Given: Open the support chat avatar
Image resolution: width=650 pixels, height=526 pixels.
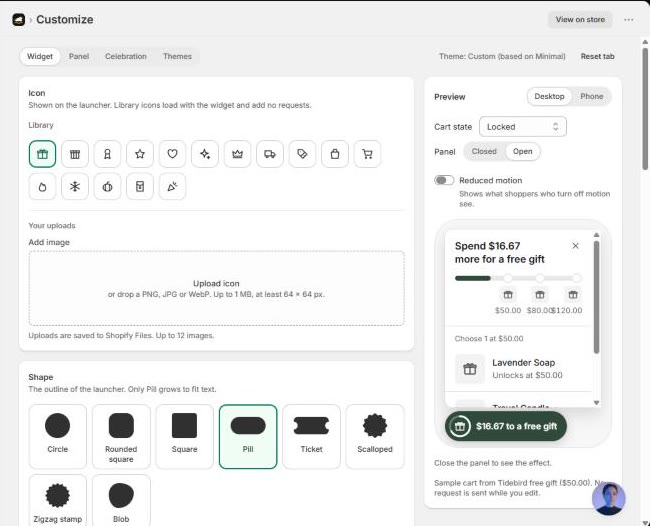Looking at the screenshot, I should tap(609, 498).
